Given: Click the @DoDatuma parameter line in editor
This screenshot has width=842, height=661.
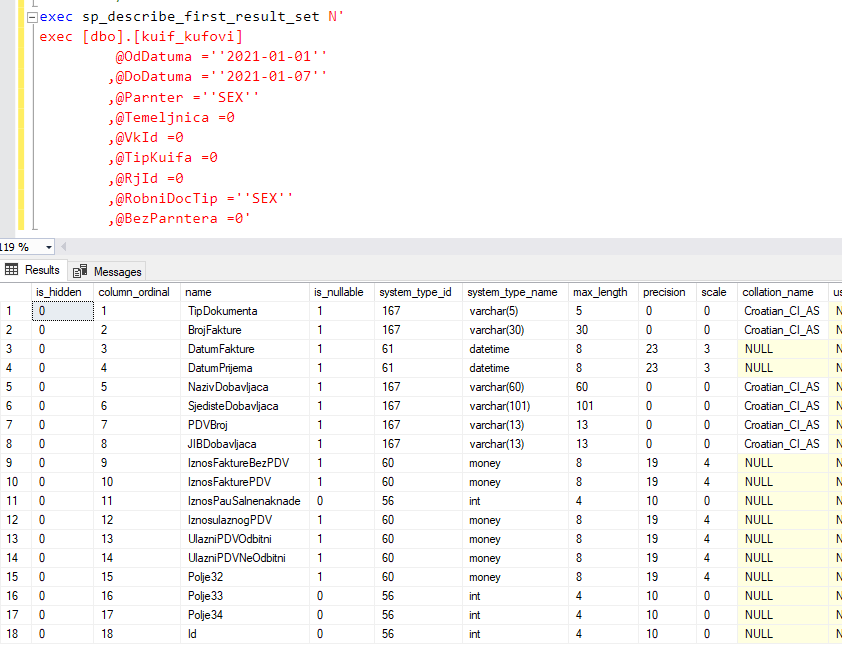Looking at the screenshot, I should pyautogui.click(x=217, y=77).
